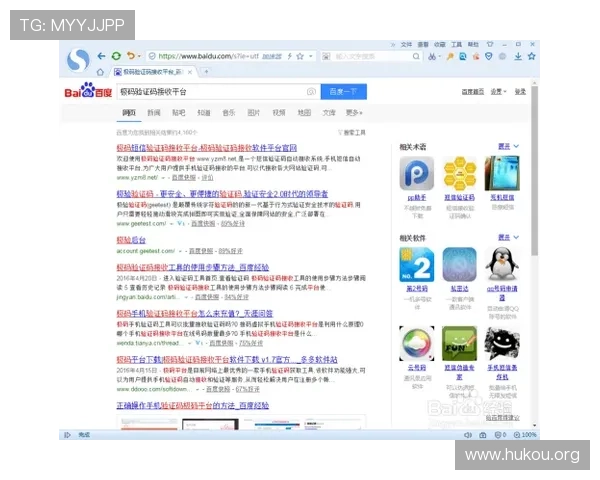
Task: Click the camera image-search icon in search box
Action: [311, 92]
